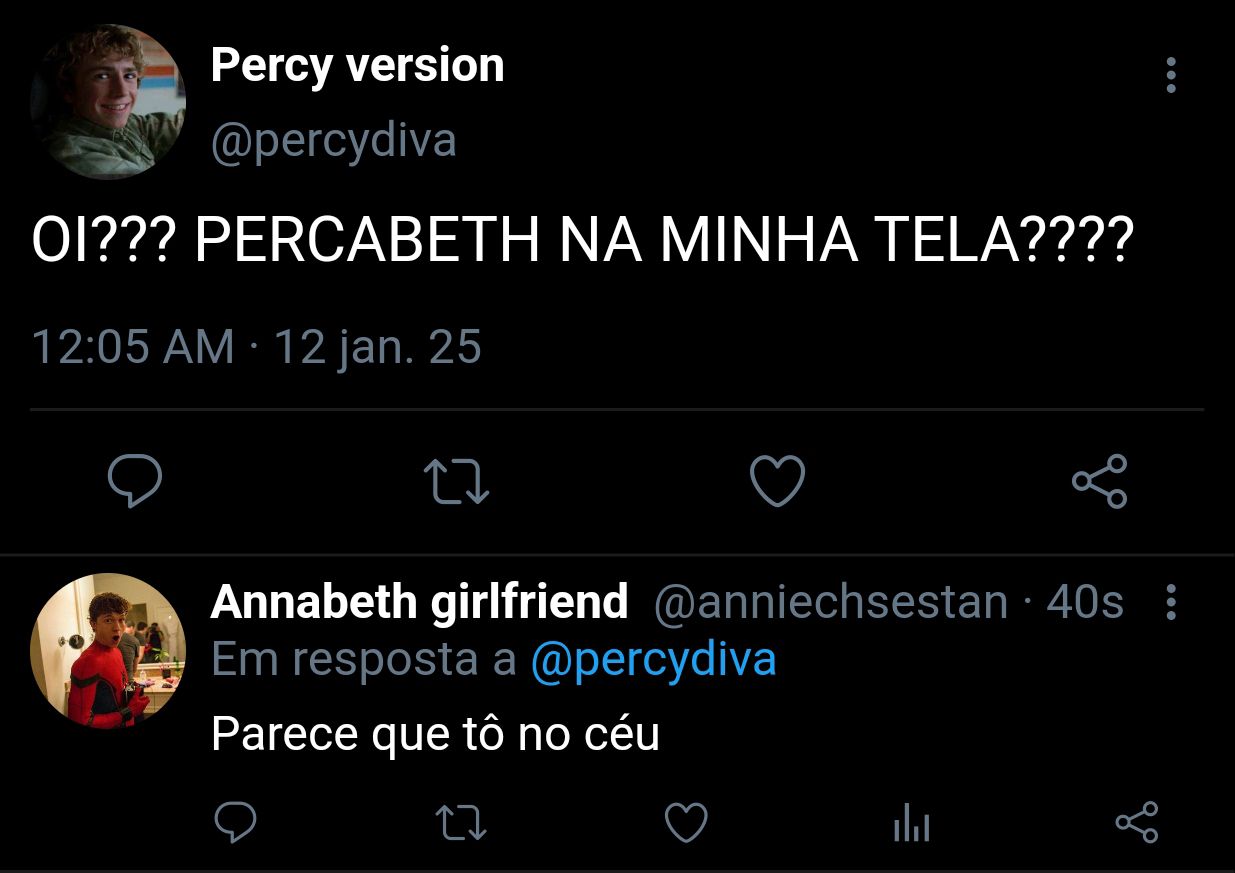Open the Percy version profile picture
The width and height of the screenshot is (1235, 873).
click(108, 102)
